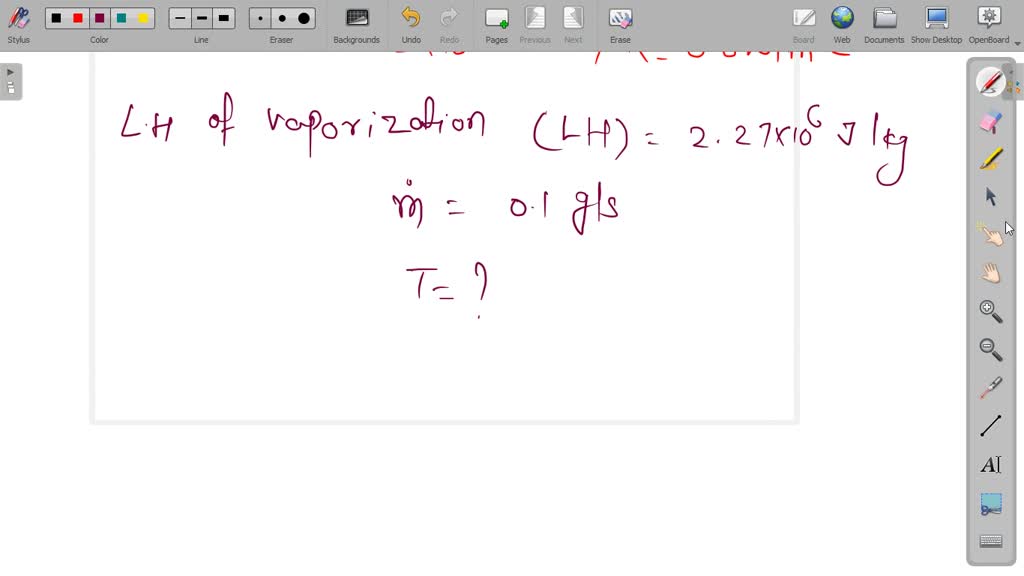Pick the Highlighter tool
The width and height of the screenshot is (1024, 576).
(x=989, y=158)
